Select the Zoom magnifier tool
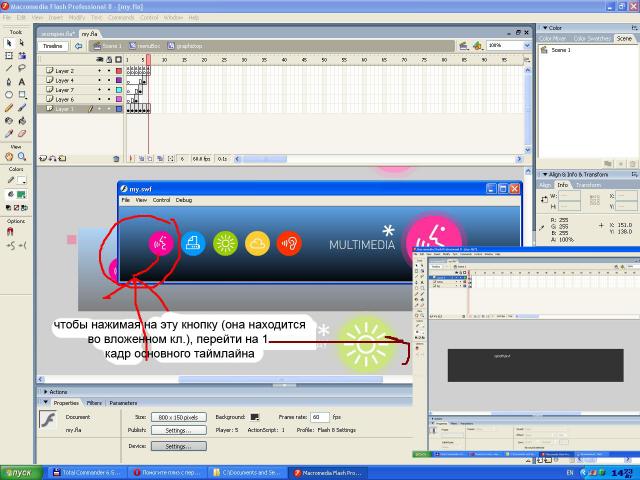Viewport: 640px width, 480px height. click(22, 156)
